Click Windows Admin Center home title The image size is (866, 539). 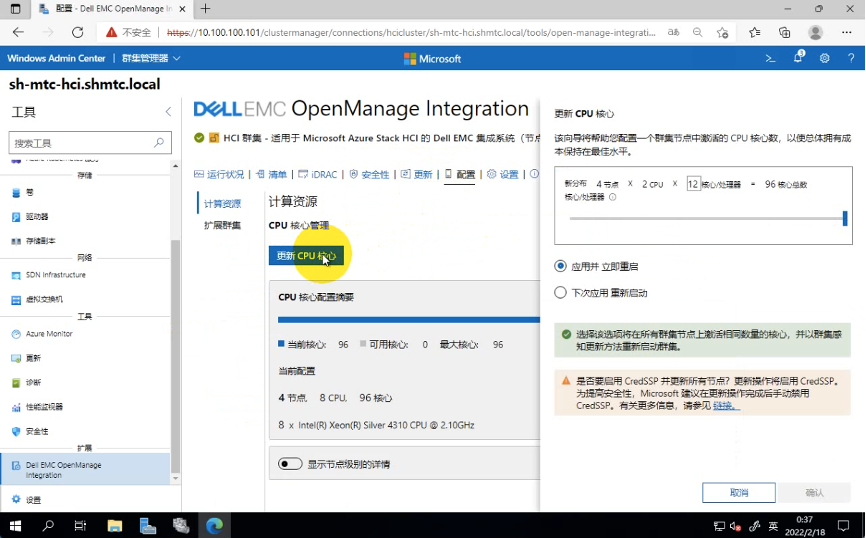[x=56, y=58]
